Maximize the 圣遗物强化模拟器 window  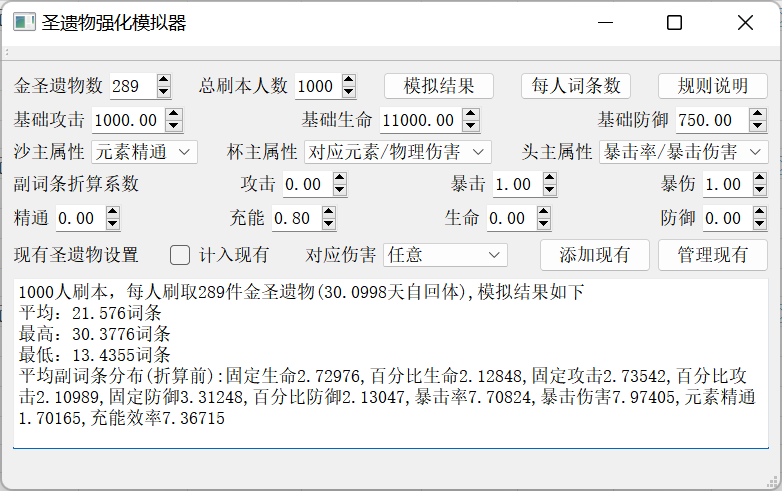(x=674, y=22)
